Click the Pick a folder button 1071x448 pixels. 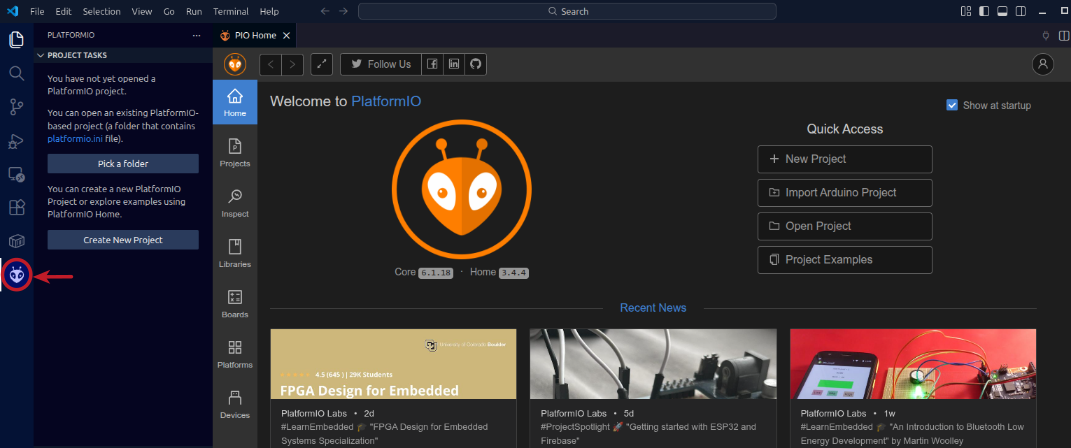click(x=123, y=163)
